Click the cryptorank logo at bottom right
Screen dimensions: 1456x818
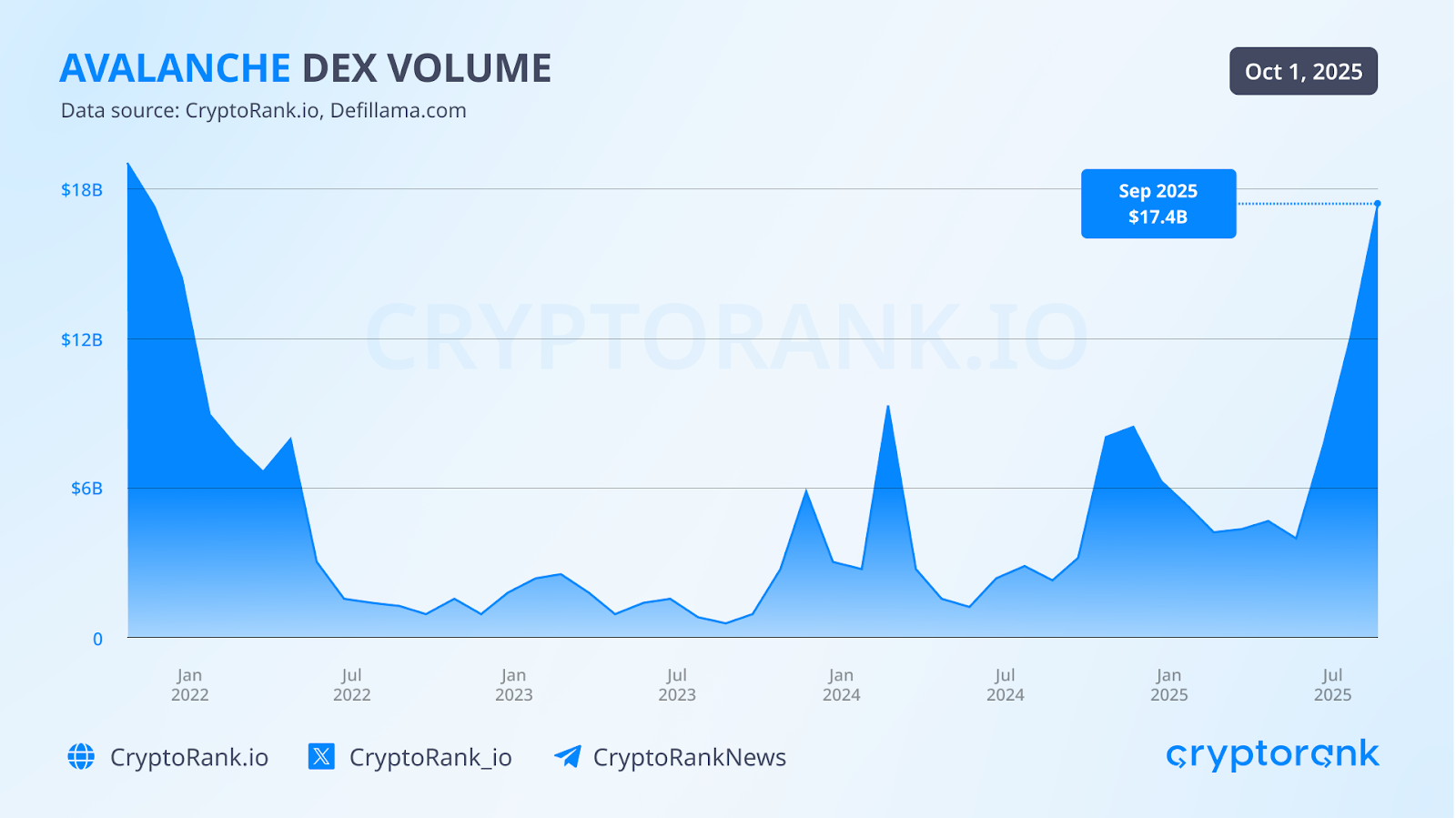[1272, 755]
